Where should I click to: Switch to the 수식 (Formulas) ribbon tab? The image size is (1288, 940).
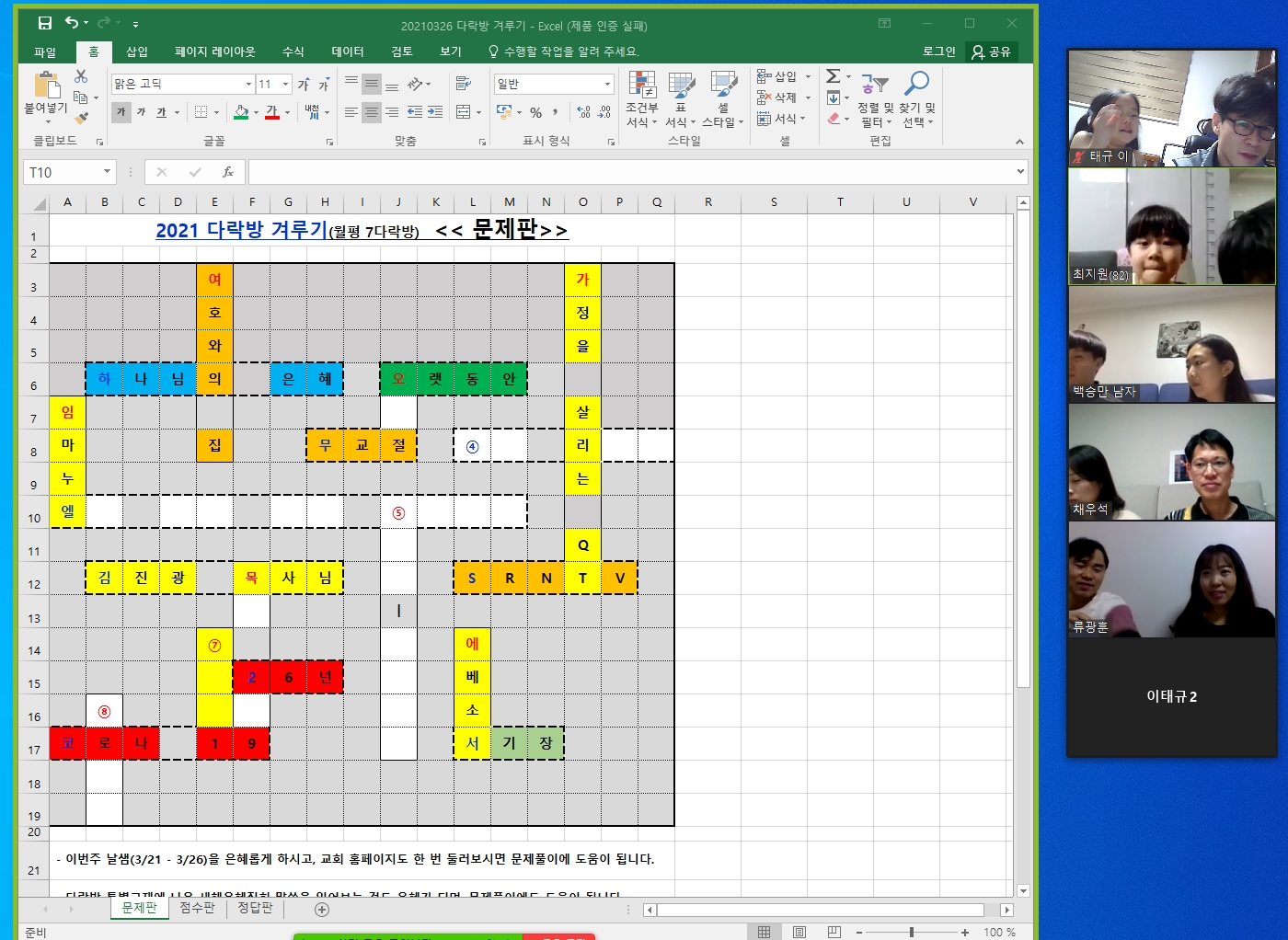(293, 52)
